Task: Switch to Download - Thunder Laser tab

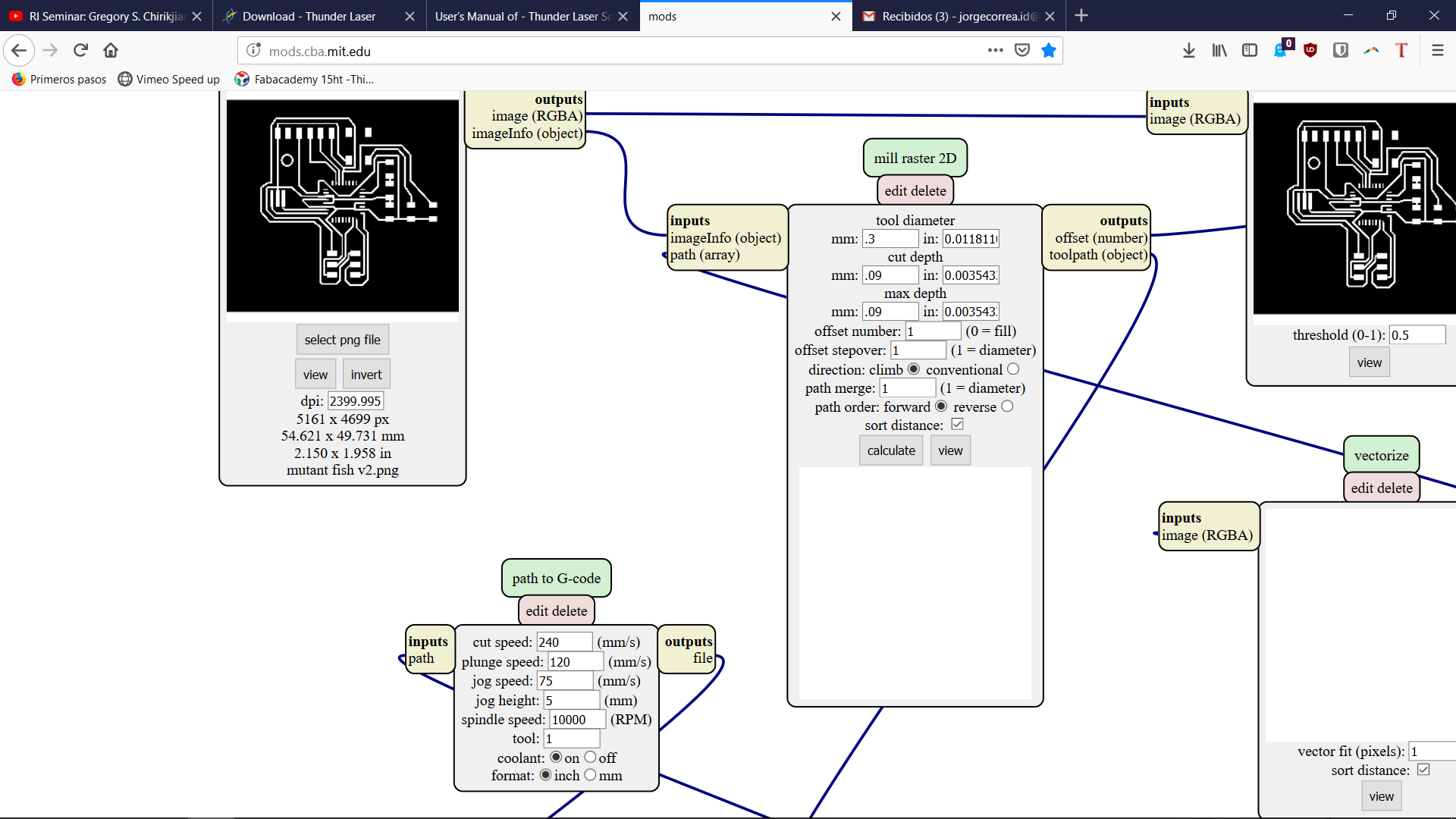Action: point(309,16)
